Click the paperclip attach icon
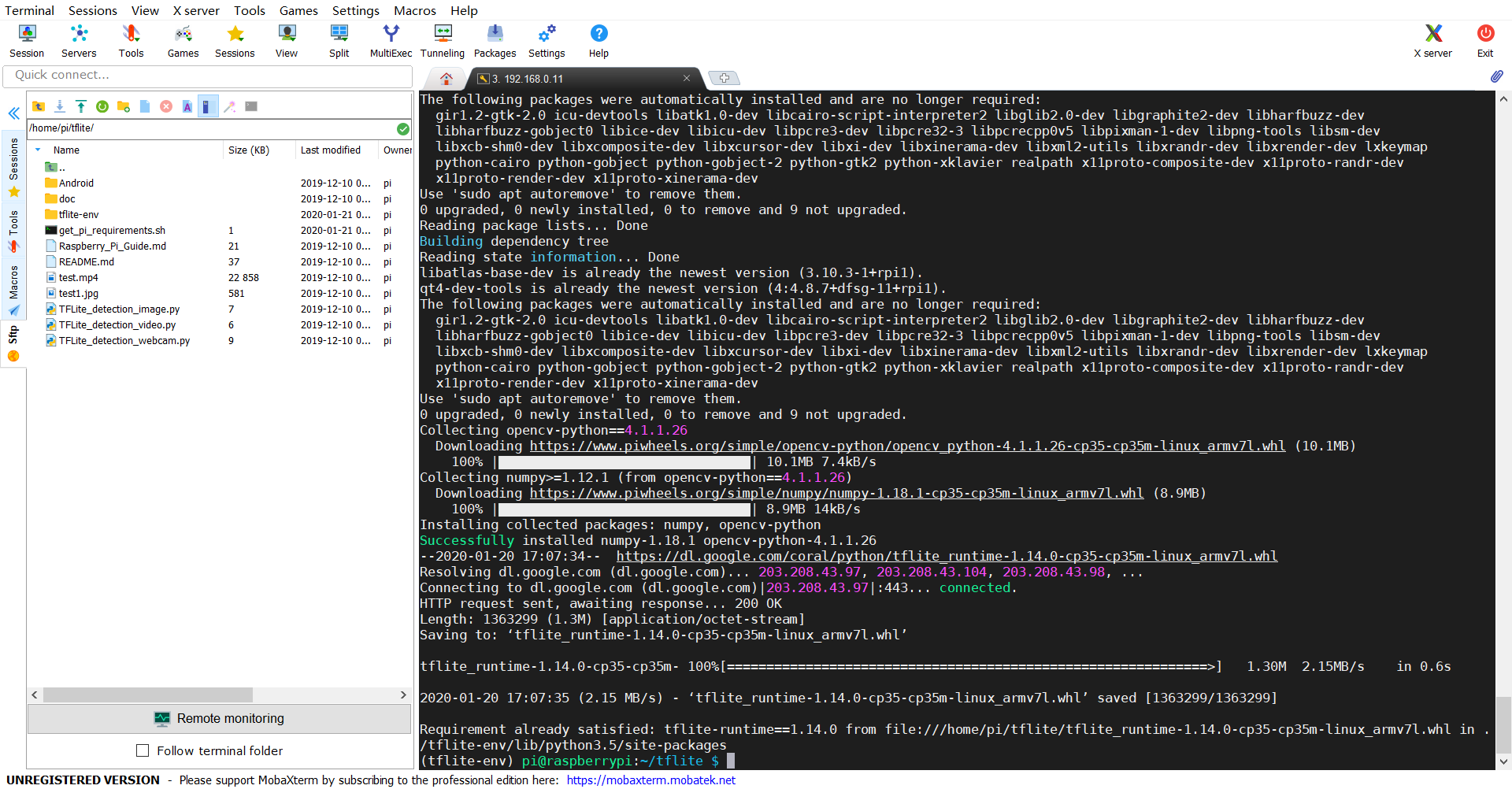Screen dimensions: 1512x789 (1496, 76)
